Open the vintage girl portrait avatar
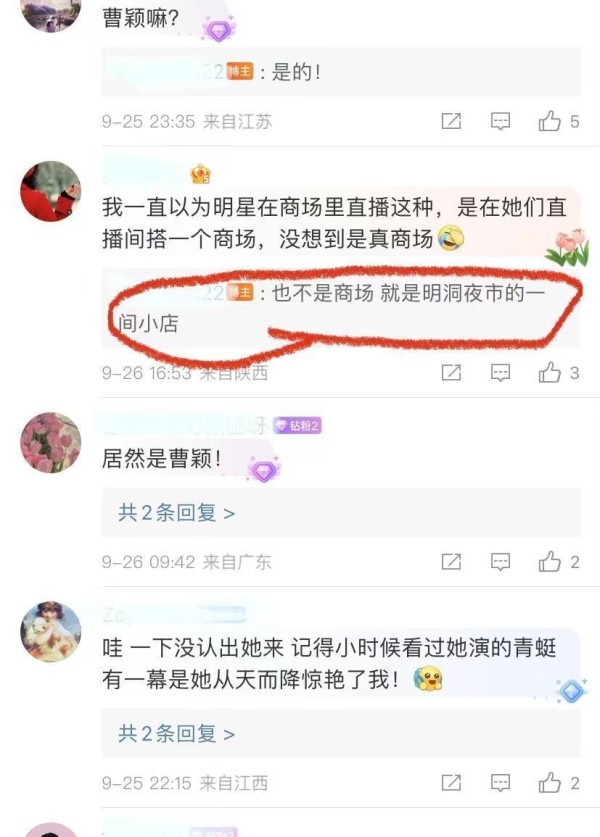 click(51, 631)
